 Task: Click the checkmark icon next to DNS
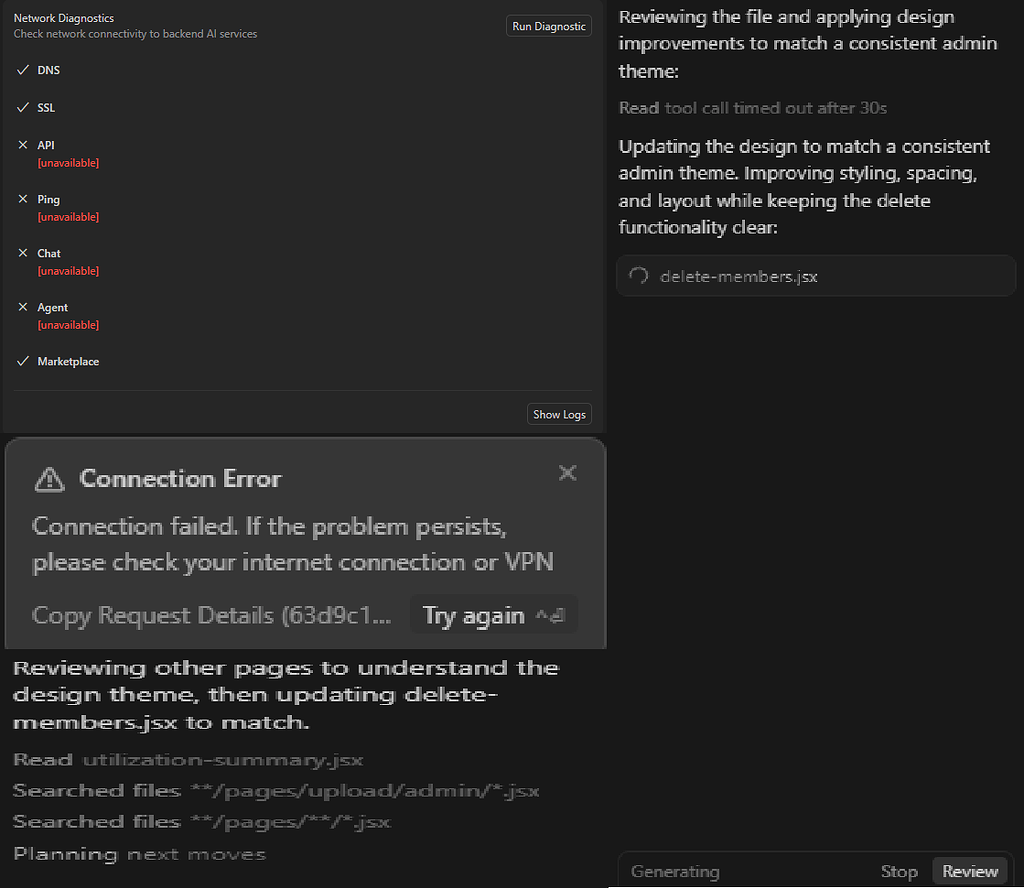click(x=23, y=70)
